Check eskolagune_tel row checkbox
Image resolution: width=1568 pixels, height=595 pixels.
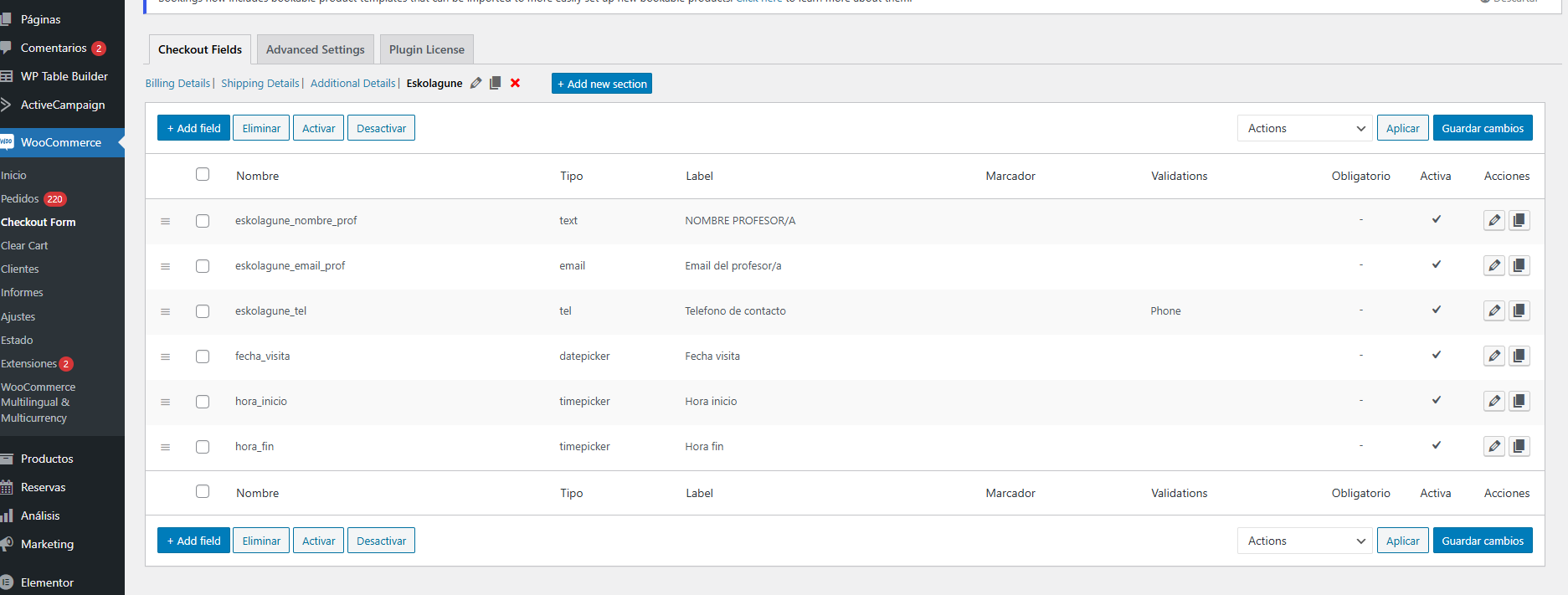(203, 311)
